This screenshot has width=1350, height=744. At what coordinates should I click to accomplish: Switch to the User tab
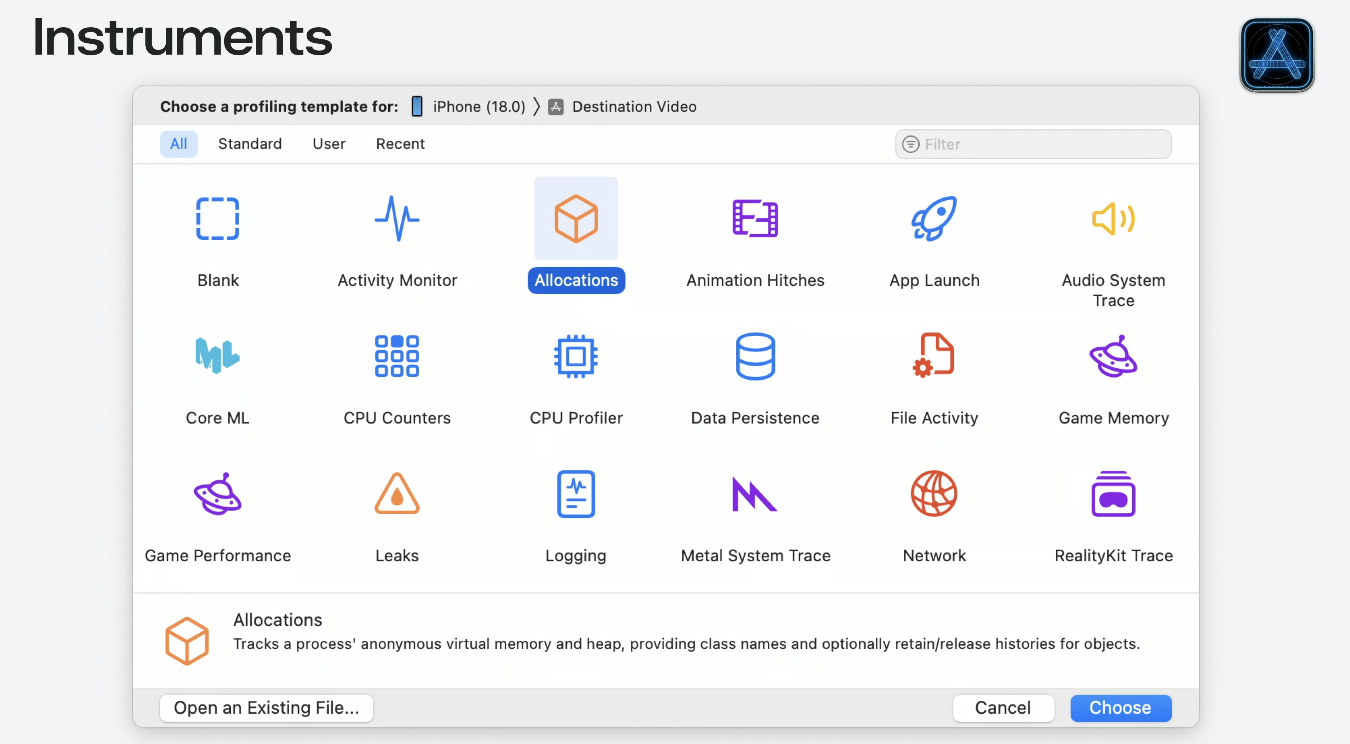click(329, 144)
